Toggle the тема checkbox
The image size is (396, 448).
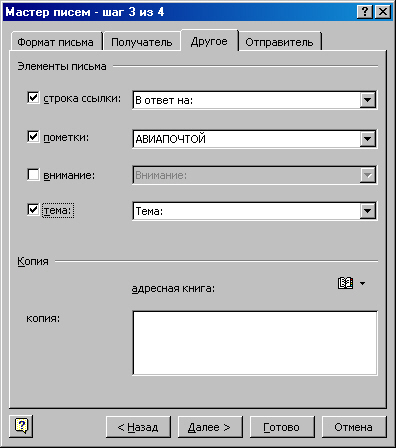point(33,210)
